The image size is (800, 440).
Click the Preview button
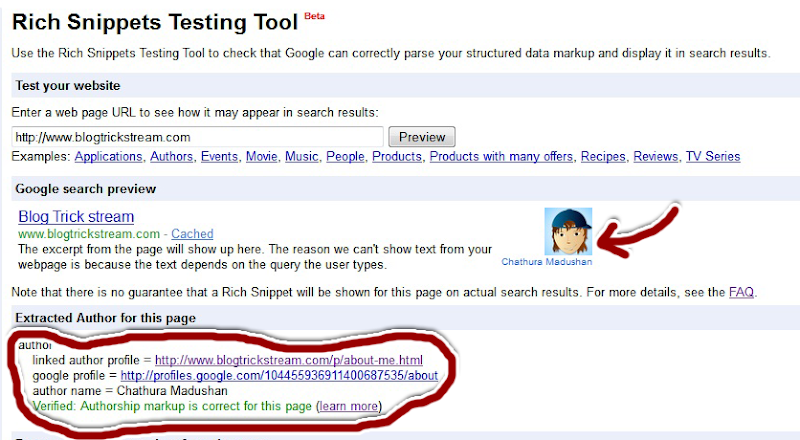click(x=421, y=137)
